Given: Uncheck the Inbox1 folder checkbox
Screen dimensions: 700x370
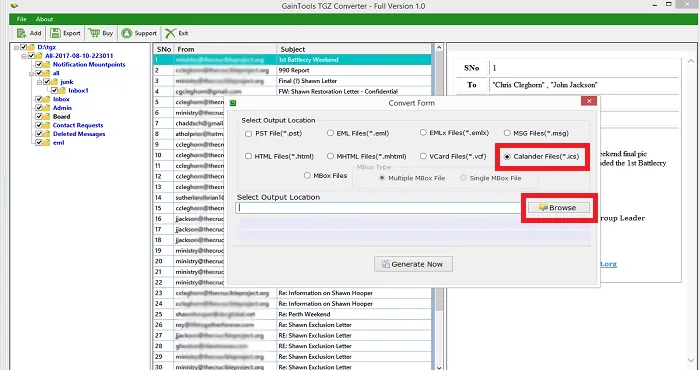Looking at the screenshot, I should [54, 91].
